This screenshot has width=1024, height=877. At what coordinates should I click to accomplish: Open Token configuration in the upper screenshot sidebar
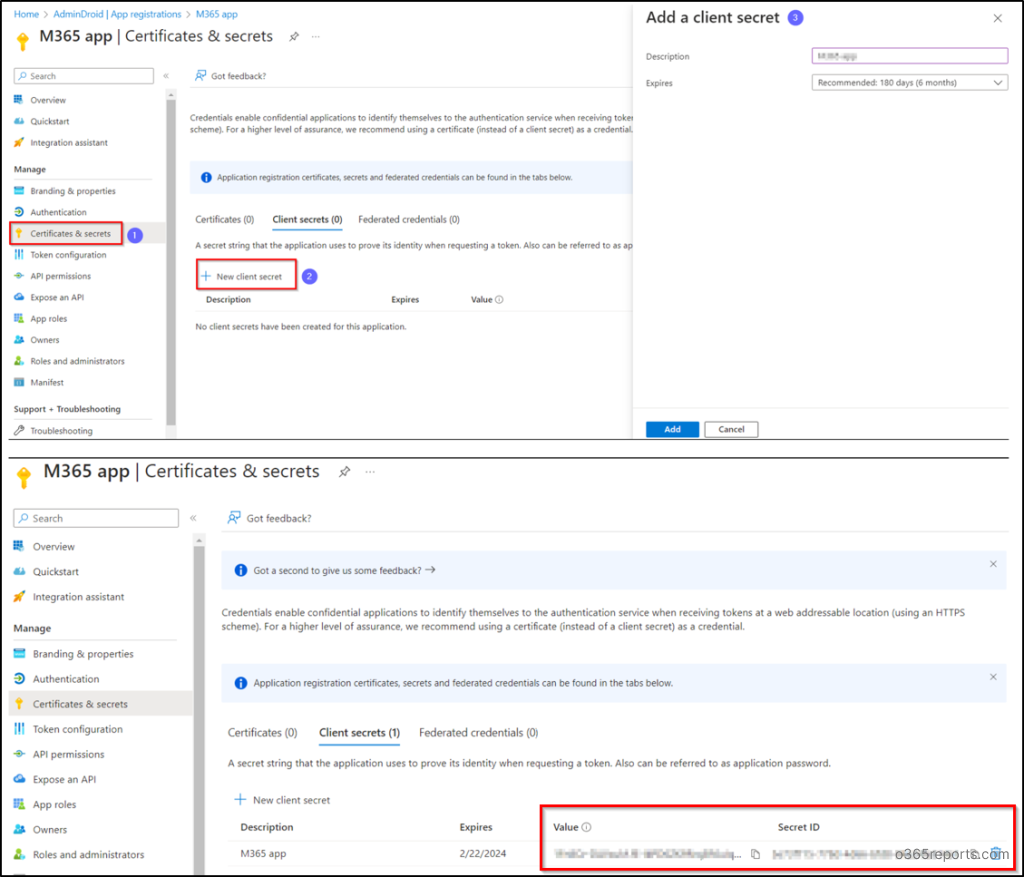click(x=60, y=255)
